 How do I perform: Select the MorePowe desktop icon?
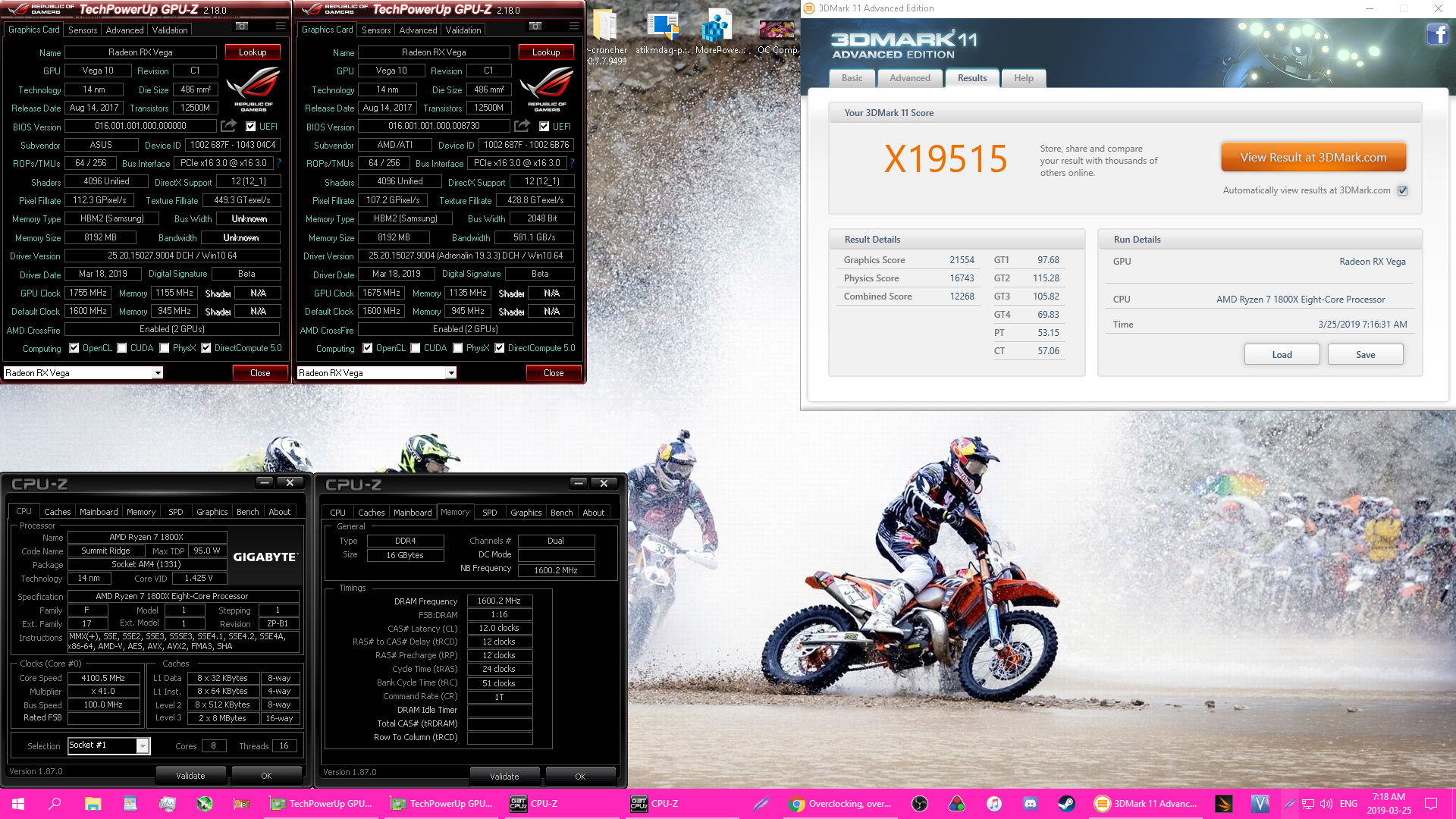[x=720, y=32]
